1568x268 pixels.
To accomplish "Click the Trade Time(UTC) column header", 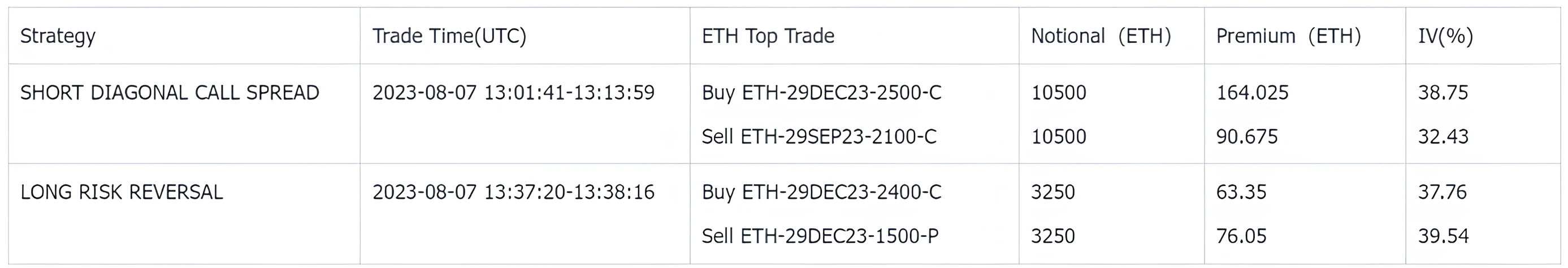I will 449,36.
